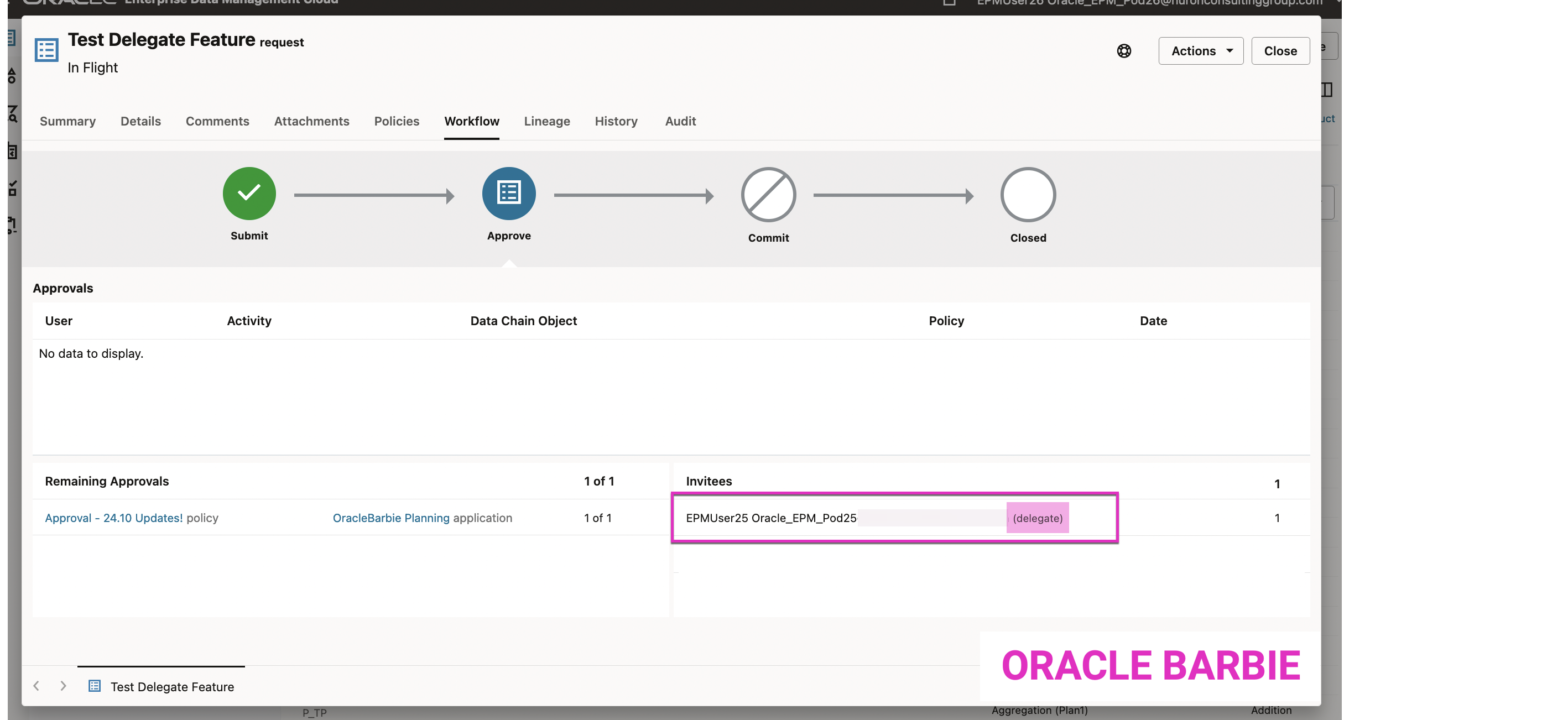Viewport: 1568px width, 720px height.
Task: Click the invitee field next to EPMUser25
Action: point(933,518)
